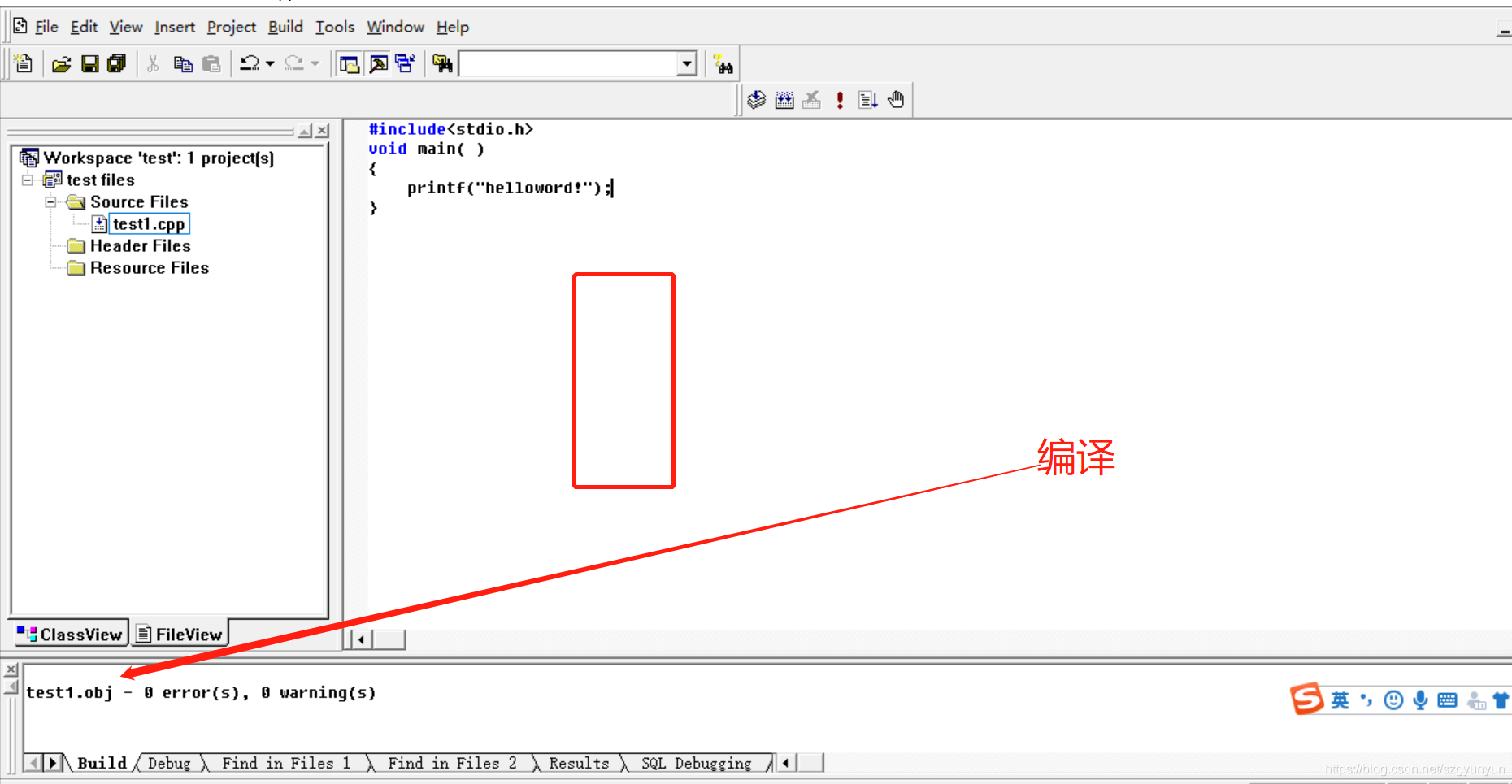Collapse the 'test files' project node
This screenshot has height=784, width=1512.
pos(28,180)
